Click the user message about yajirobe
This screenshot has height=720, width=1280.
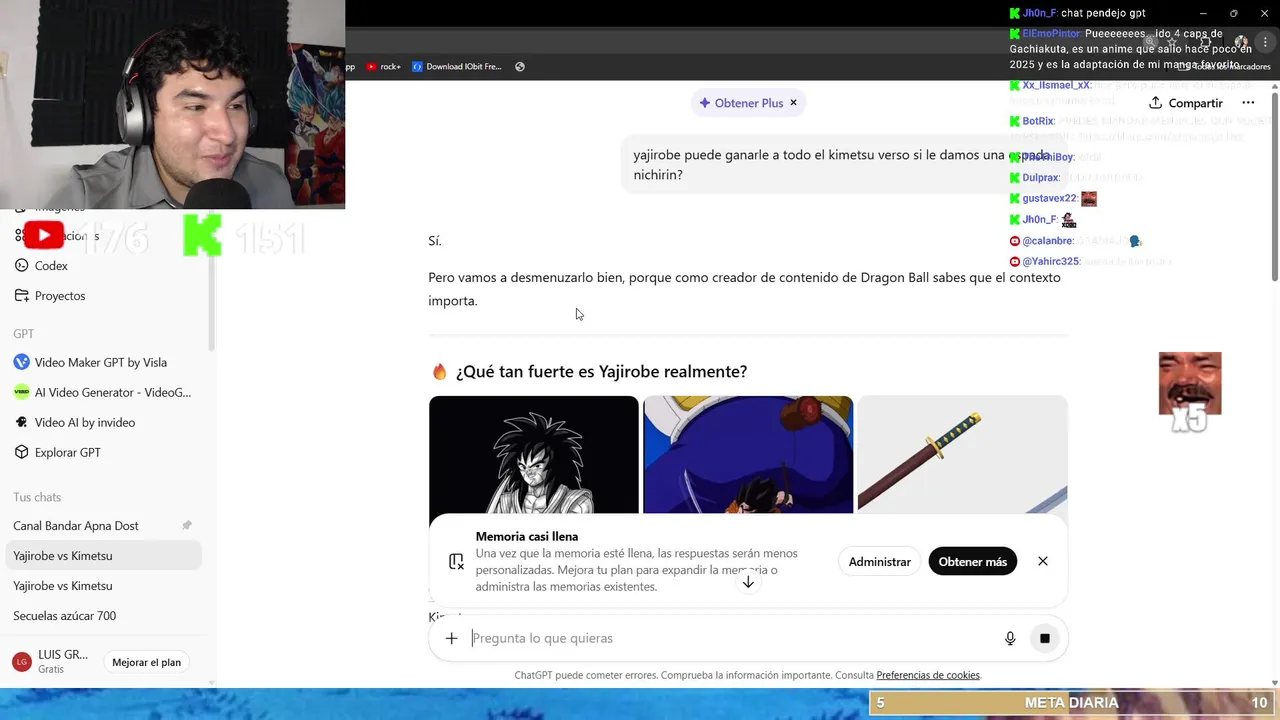pos(843,165)
